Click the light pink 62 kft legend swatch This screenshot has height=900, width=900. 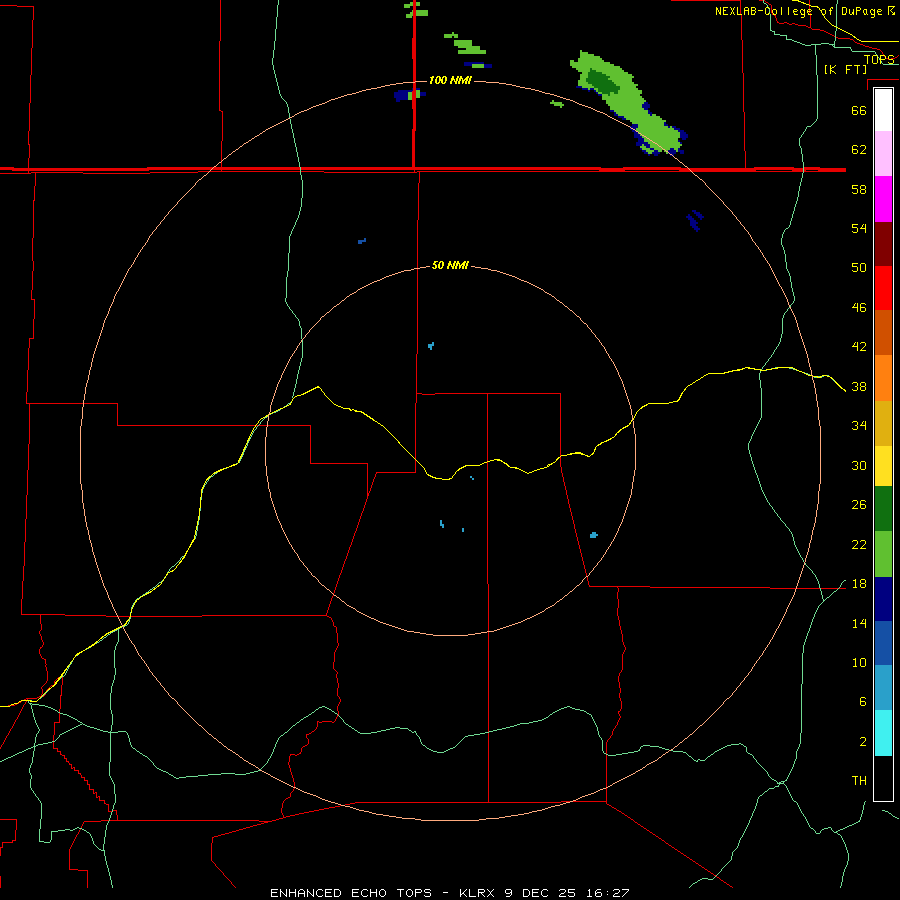(x=883, y=153)
